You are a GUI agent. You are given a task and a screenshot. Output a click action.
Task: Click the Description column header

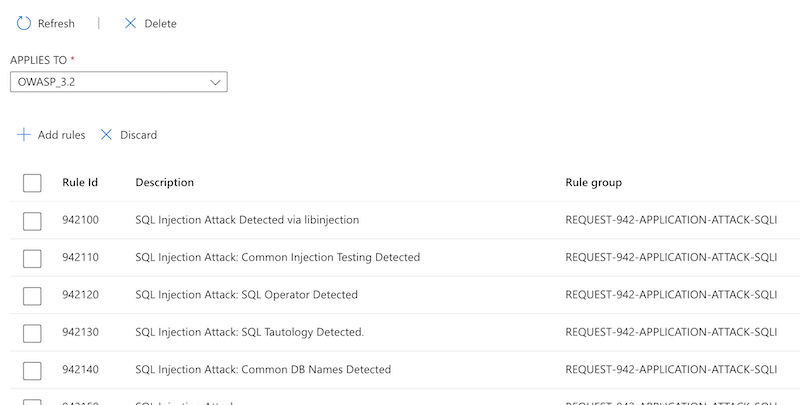click(164, 183)
